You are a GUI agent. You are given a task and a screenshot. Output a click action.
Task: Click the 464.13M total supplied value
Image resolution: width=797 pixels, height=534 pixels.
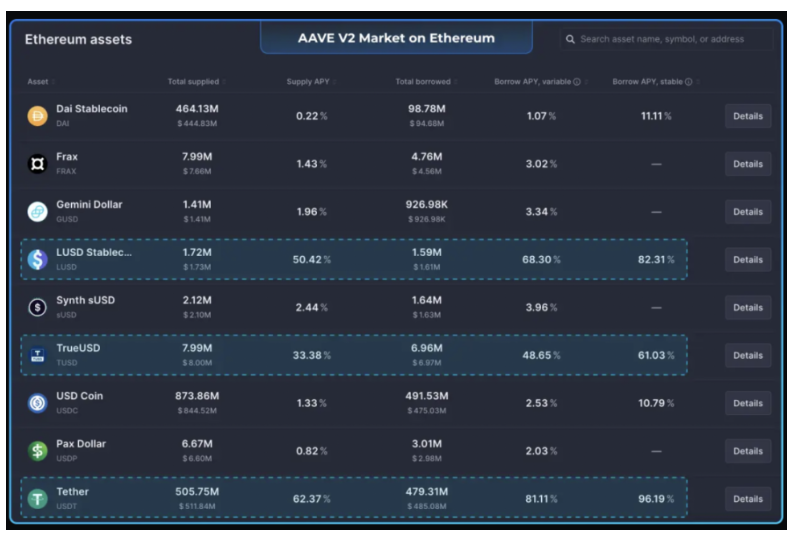(x=197, y=109)
